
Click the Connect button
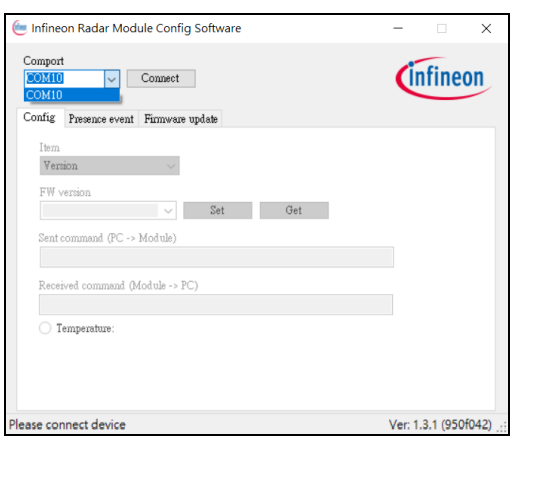pyautogui.click(x=161, y=78)
